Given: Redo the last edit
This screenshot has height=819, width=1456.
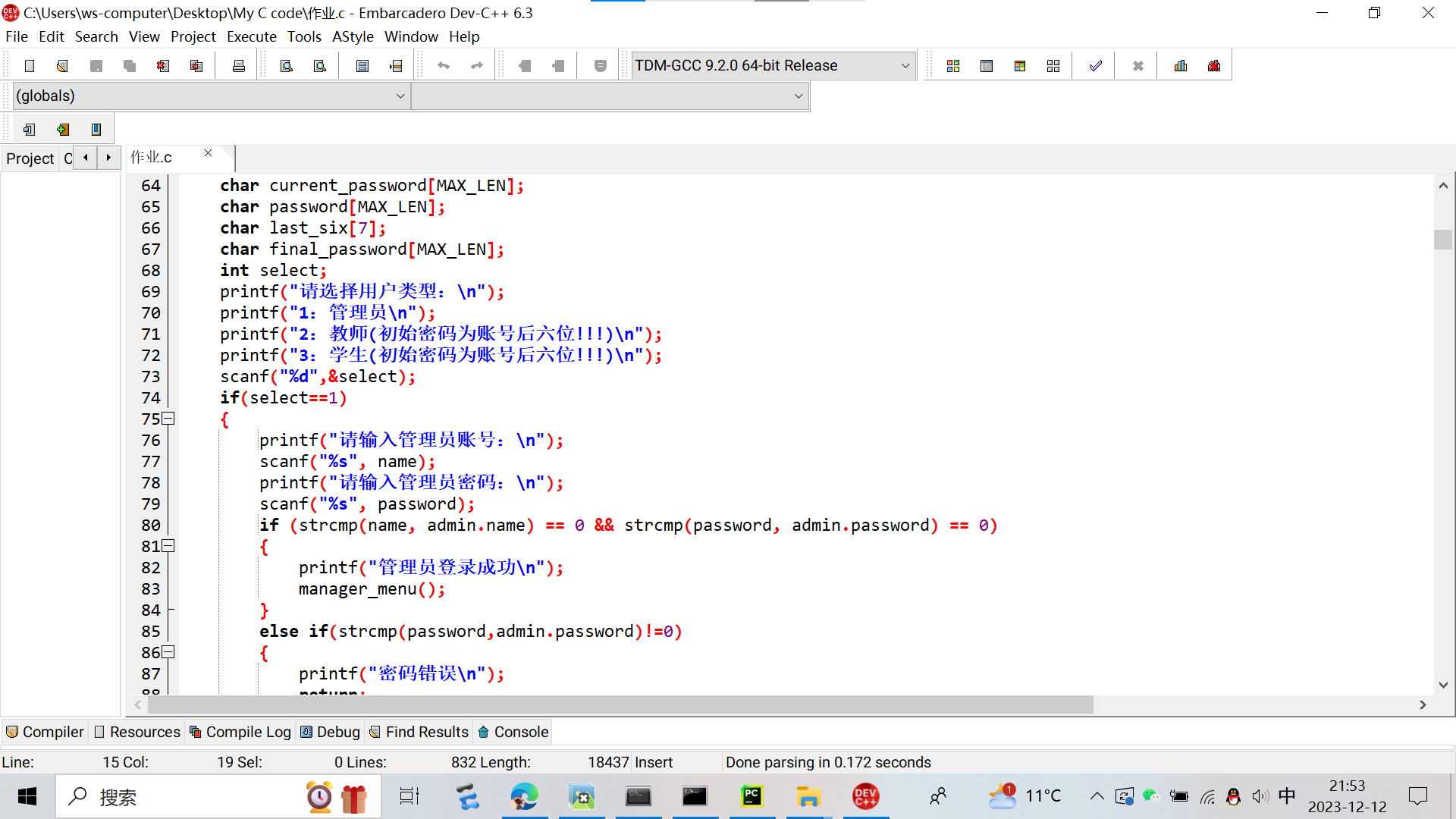Looking at the screenshot, I should coord(477,66).
